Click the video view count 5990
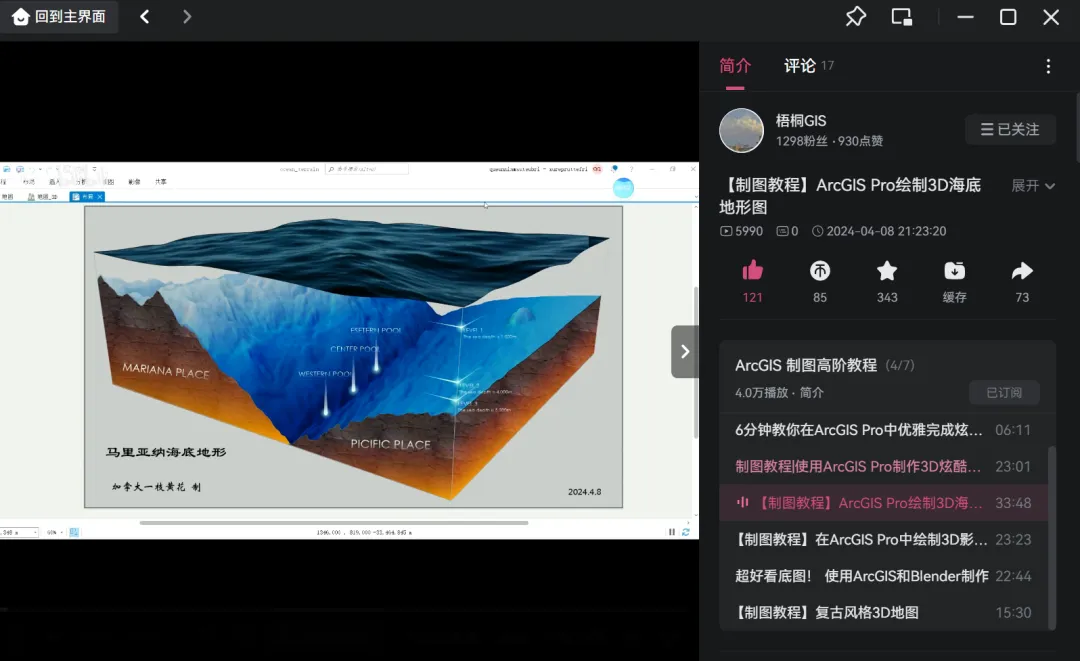 tap(742, 231)
